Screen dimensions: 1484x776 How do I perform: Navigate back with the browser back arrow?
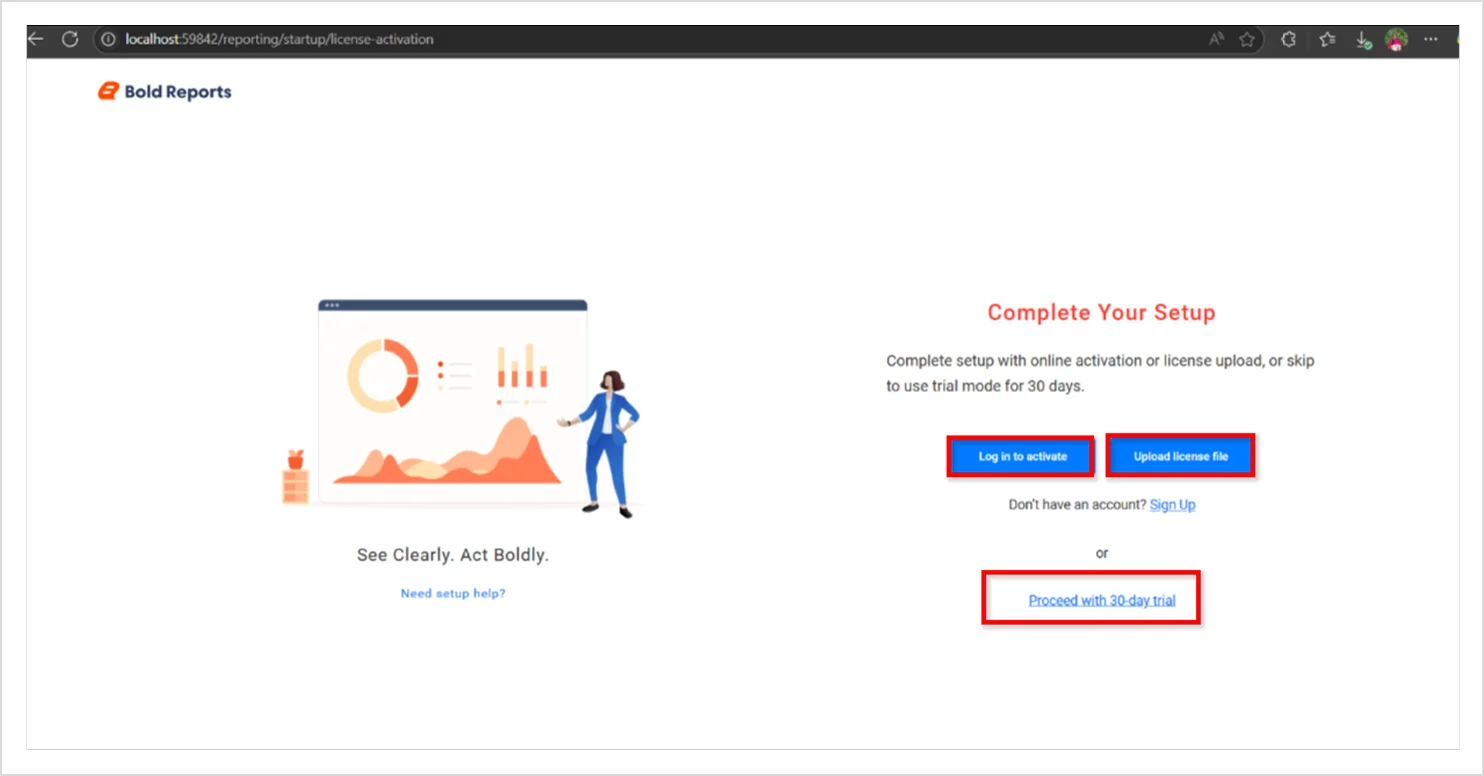coord(36,39)
